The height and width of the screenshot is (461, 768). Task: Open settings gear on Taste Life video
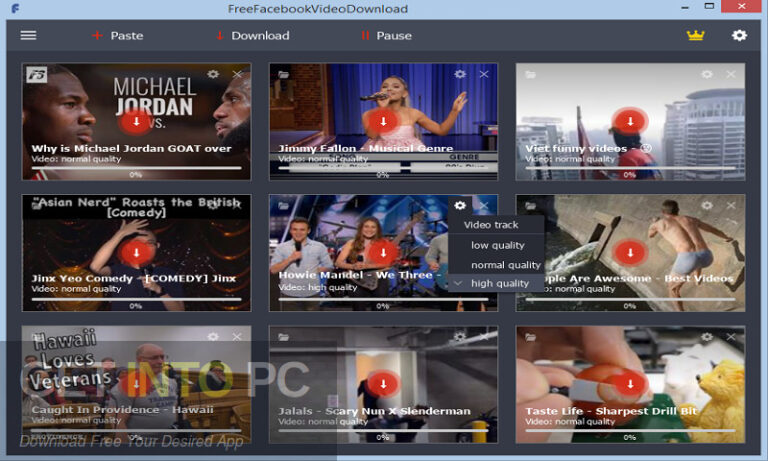pyautogui.click(x=707, y=337)
